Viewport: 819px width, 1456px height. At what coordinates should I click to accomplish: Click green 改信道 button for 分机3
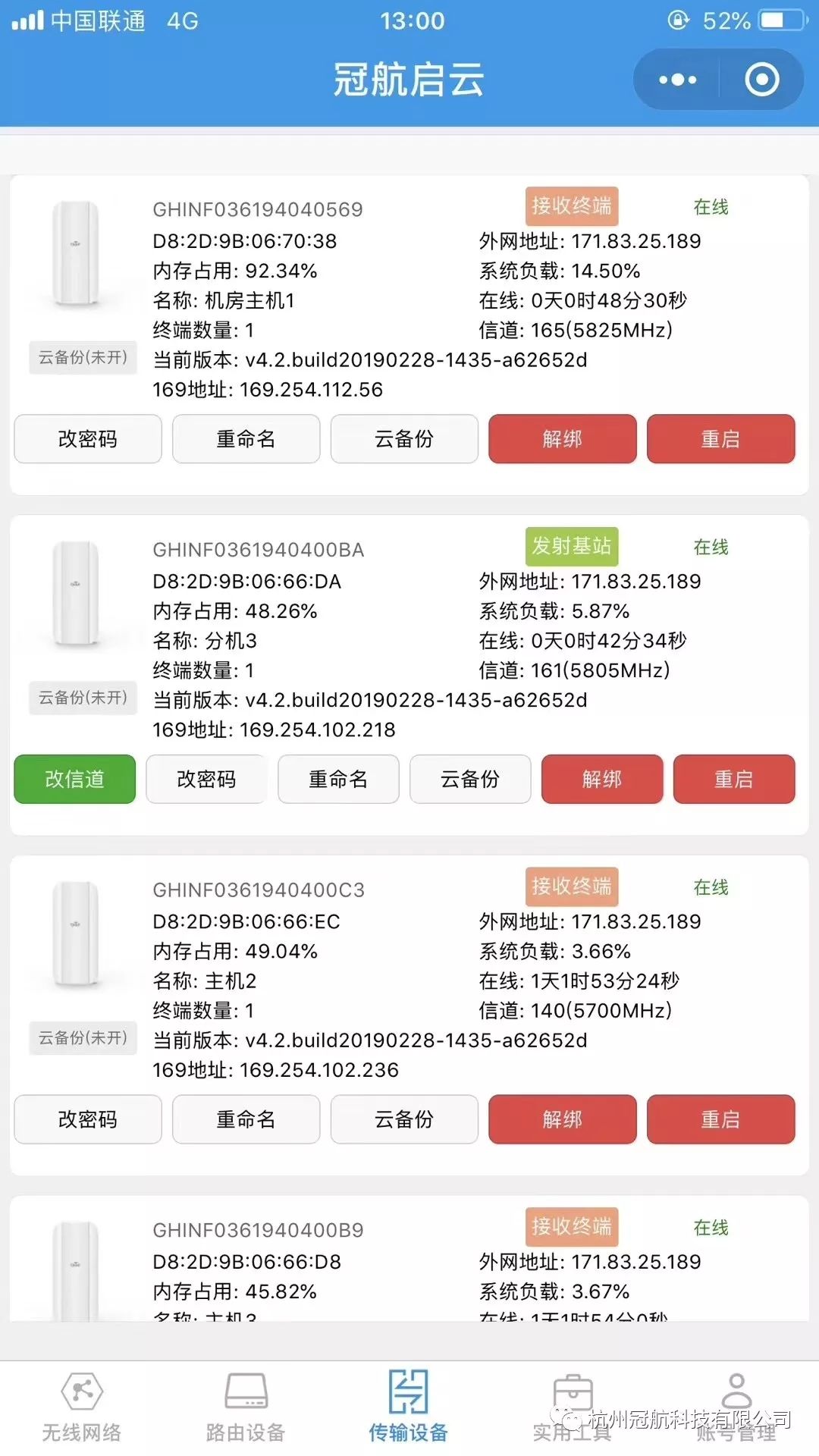75,779
